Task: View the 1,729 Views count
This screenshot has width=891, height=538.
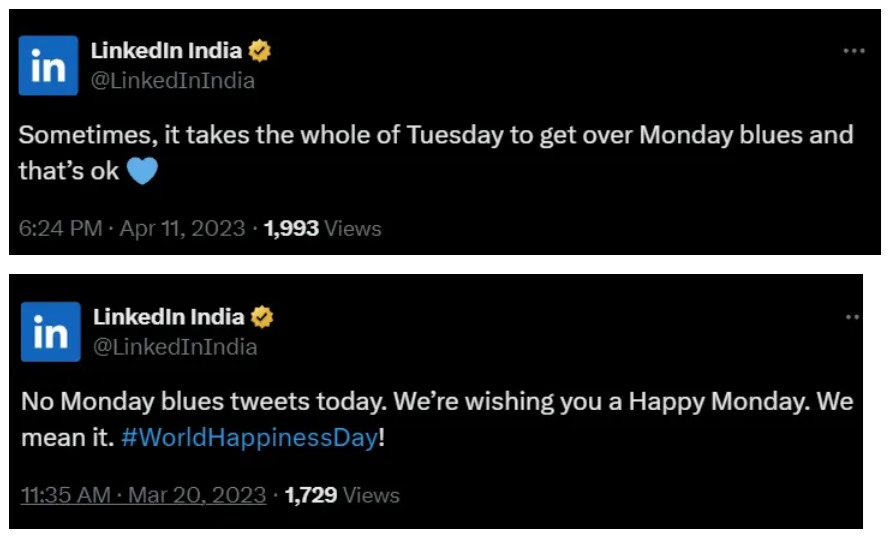Action: (342, 495)
